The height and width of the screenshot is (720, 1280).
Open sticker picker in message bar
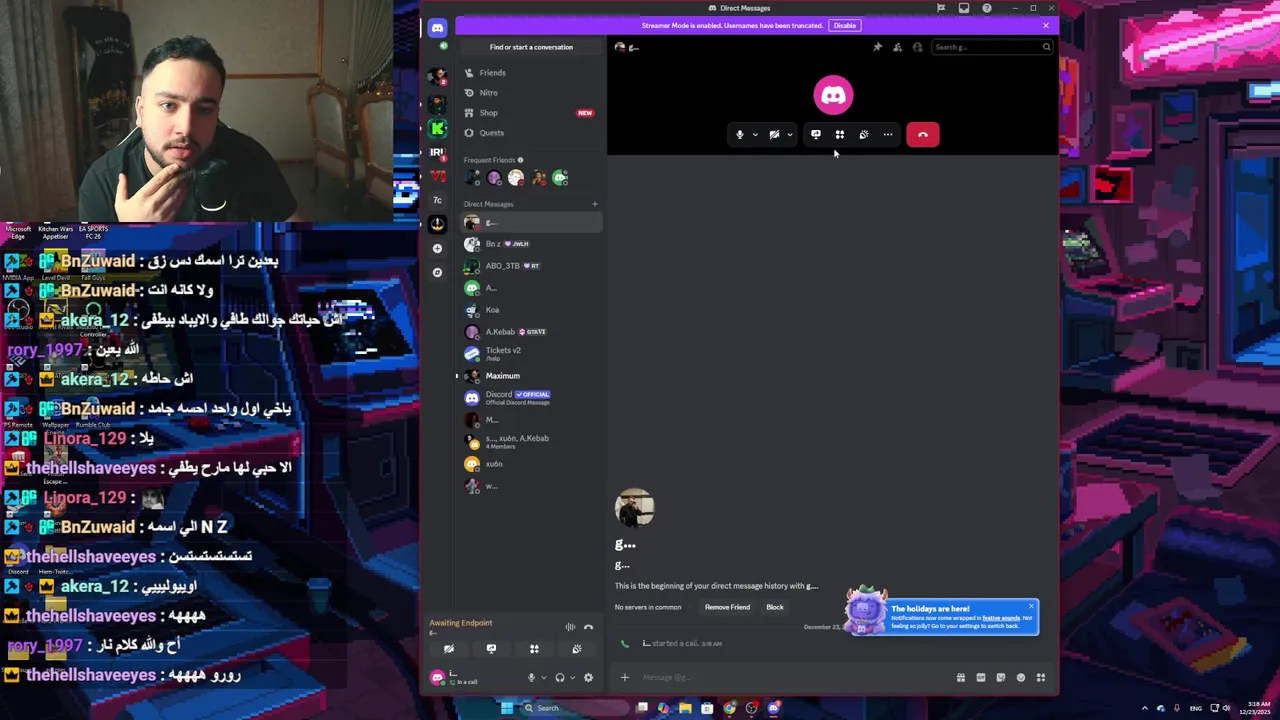click(1001, 678)
